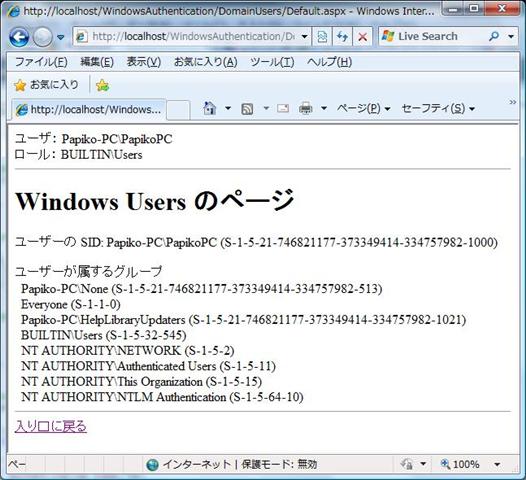Click the NT AUTHORITY\NETWORK line
Screen dimensions: 526x480
(128, 351)
